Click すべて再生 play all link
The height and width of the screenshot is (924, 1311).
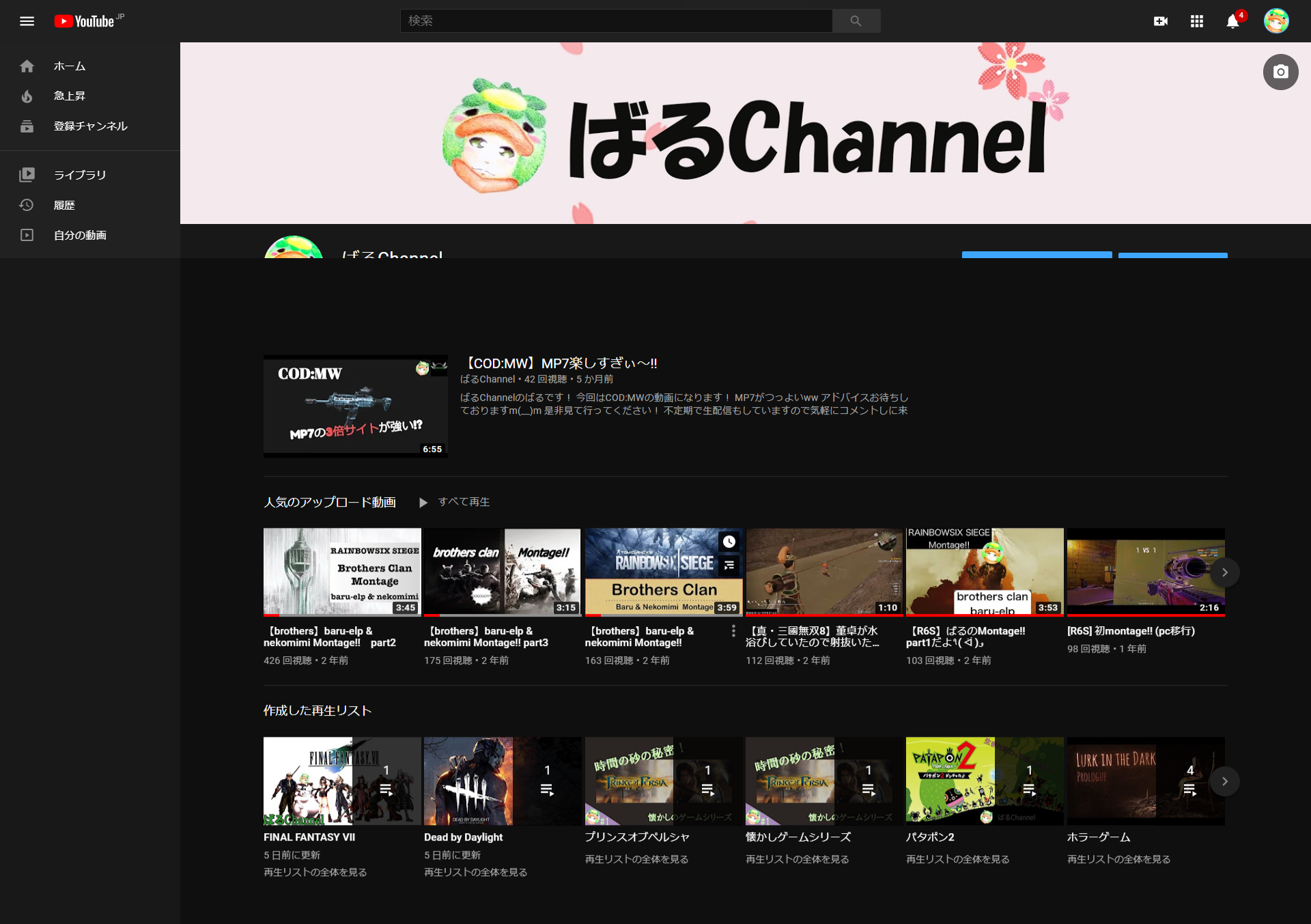(x=463, y=502)
